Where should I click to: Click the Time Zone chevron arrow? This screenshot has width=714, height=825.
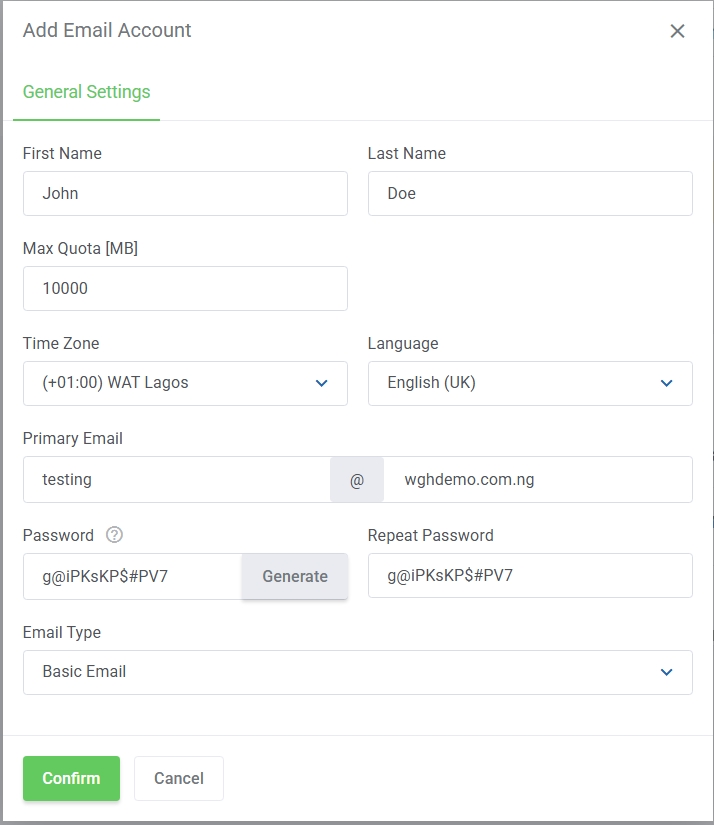click(x=322, y=383)
